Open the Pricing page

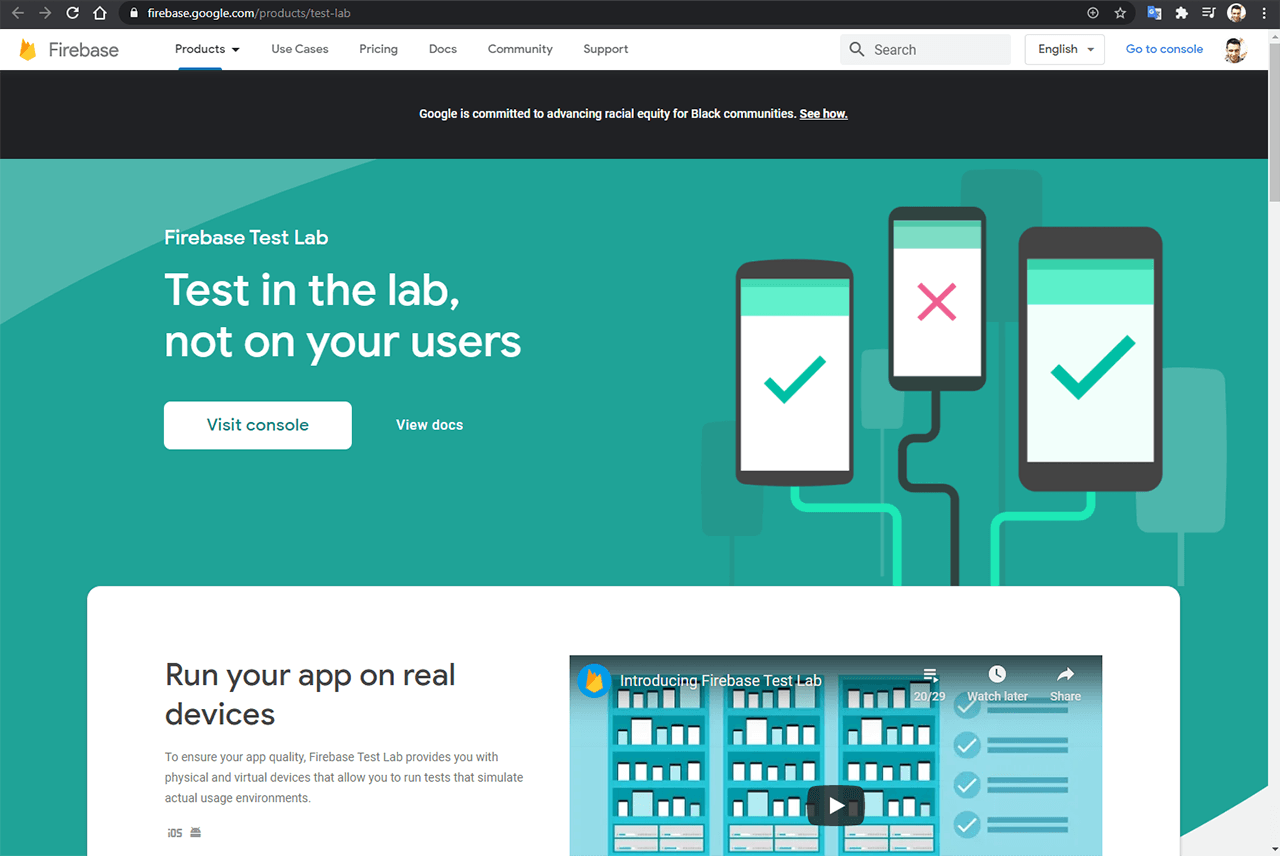tap(378, 49)
